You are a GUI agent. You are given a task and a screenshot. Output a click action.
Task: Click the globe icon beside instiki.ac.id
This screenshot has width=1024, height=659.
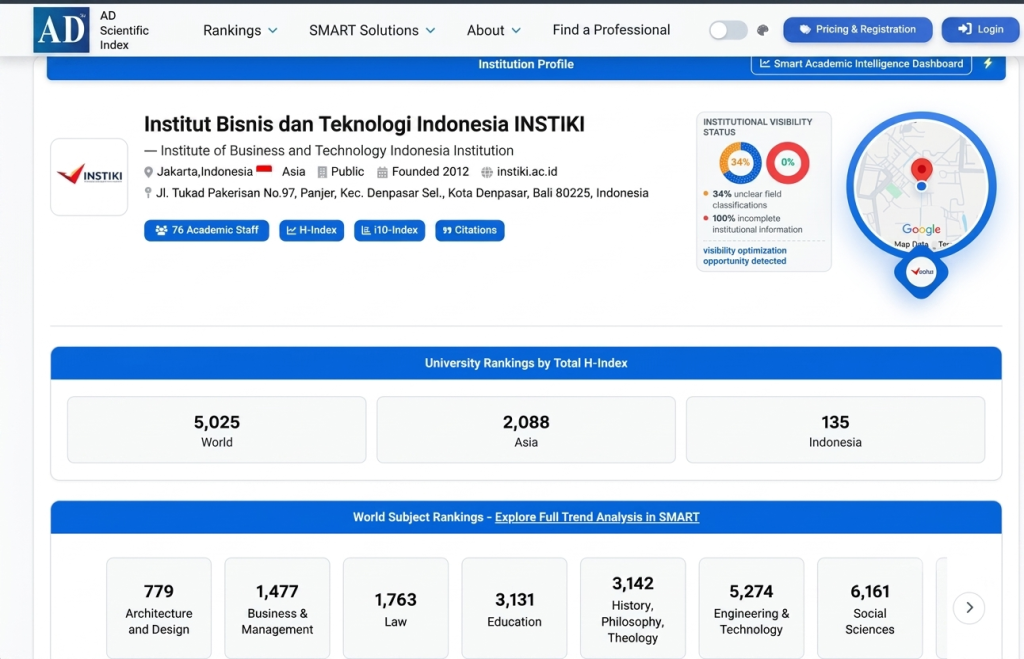487,172
